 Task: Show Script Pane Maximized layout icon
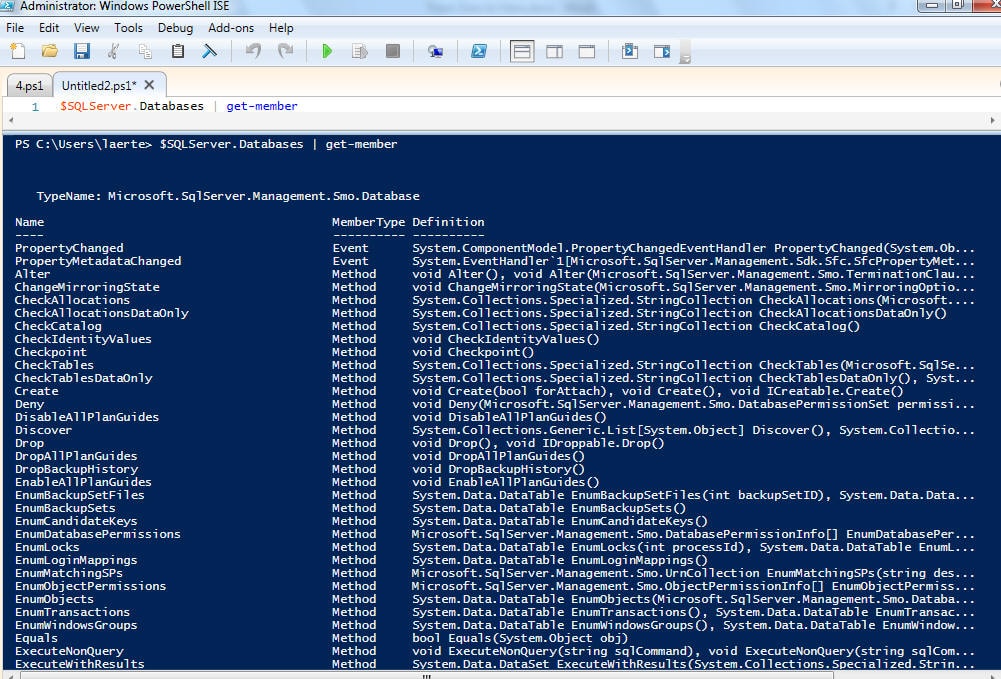[586, 51]
